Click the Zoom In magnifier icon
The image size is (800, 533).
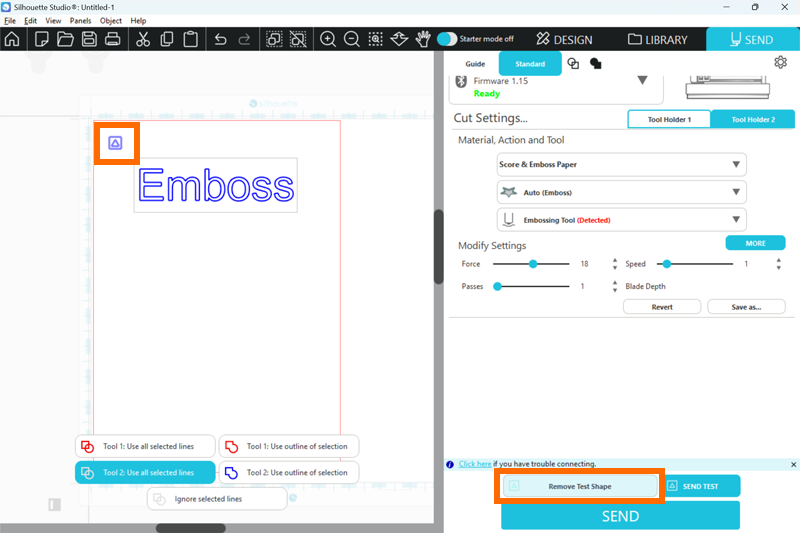(x=327, y=40)
